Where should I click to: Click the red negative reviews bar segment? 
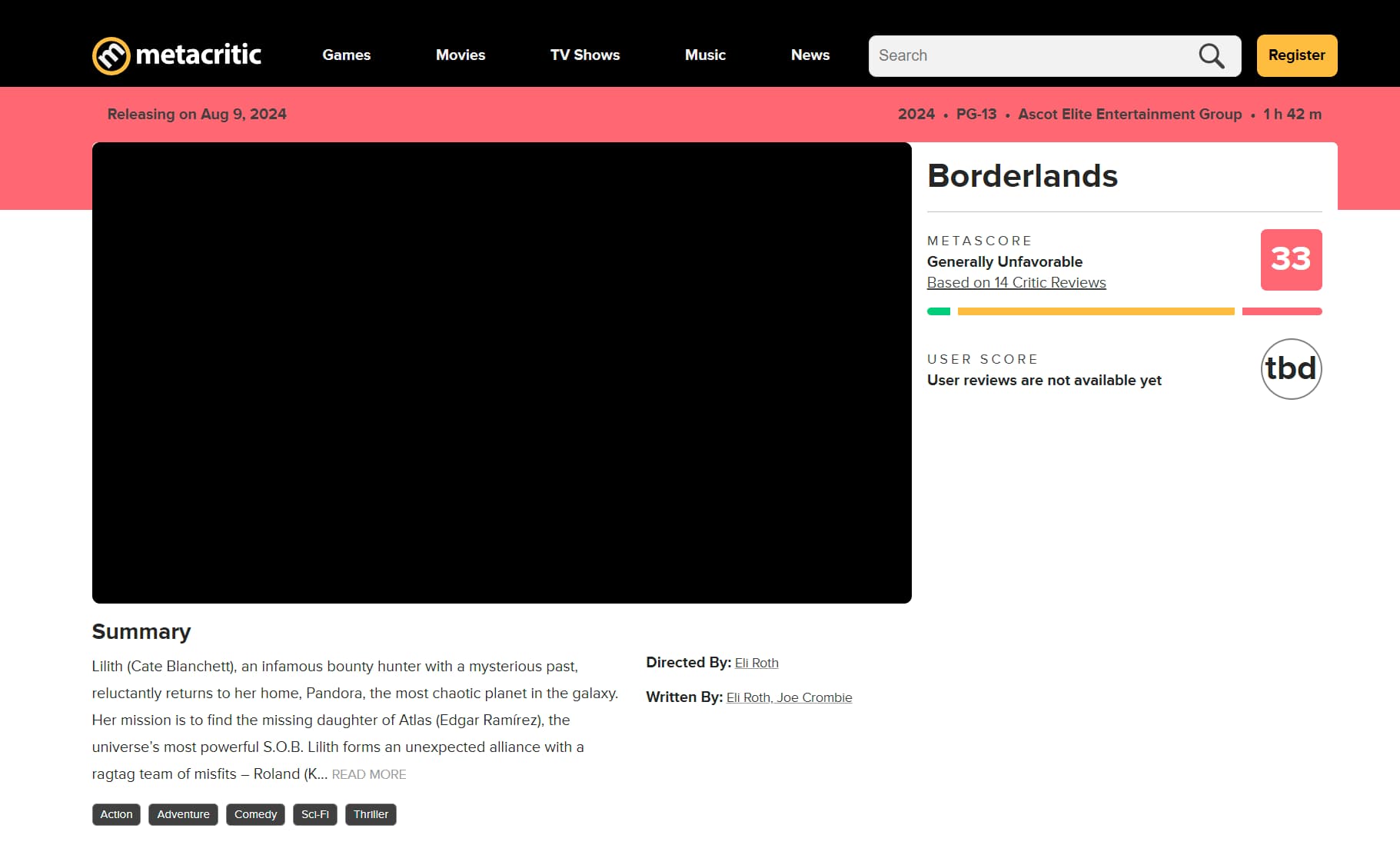pos(1282,311)
